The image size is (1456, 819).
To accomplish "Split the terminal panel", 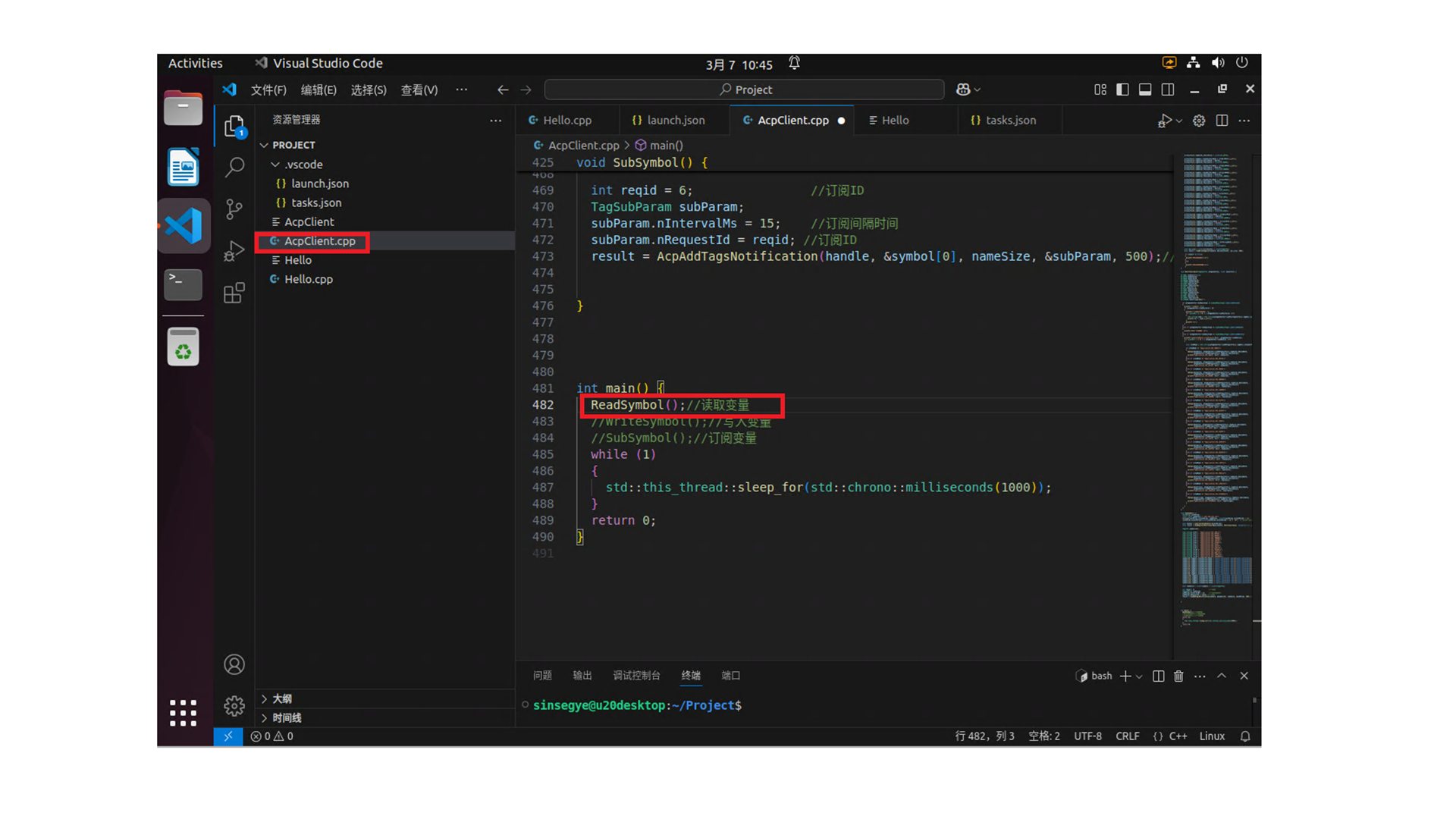I will coord(1158,676).
